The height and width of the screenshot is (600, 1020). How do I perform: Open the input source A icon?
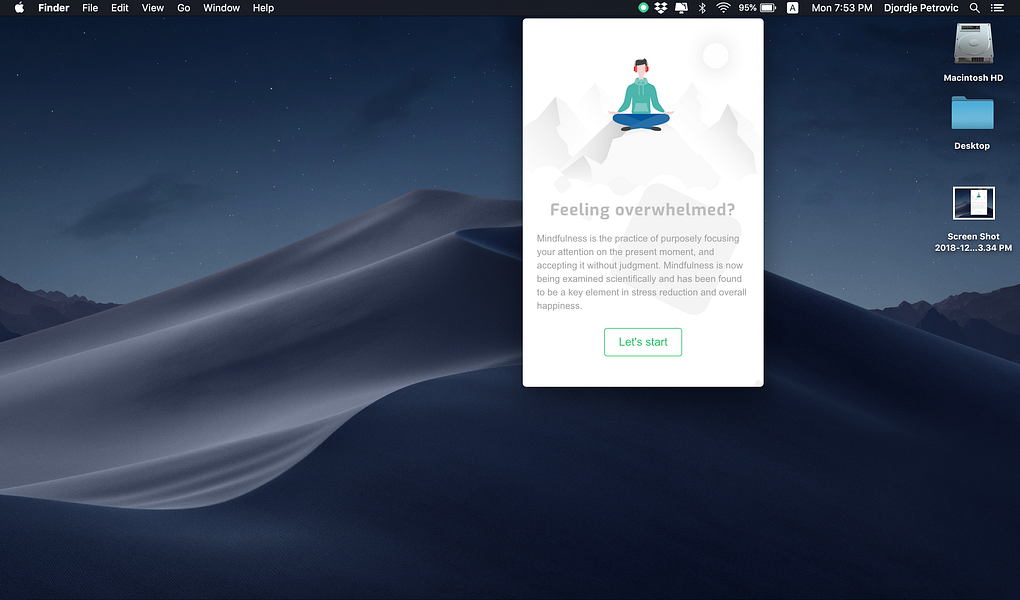click(792, 8)
